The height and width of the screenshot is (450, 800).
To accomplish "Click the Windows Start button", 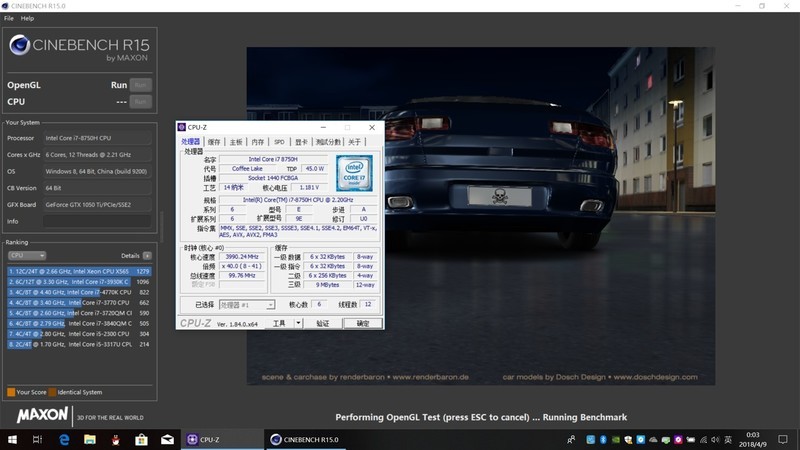I will pos(10,439).
